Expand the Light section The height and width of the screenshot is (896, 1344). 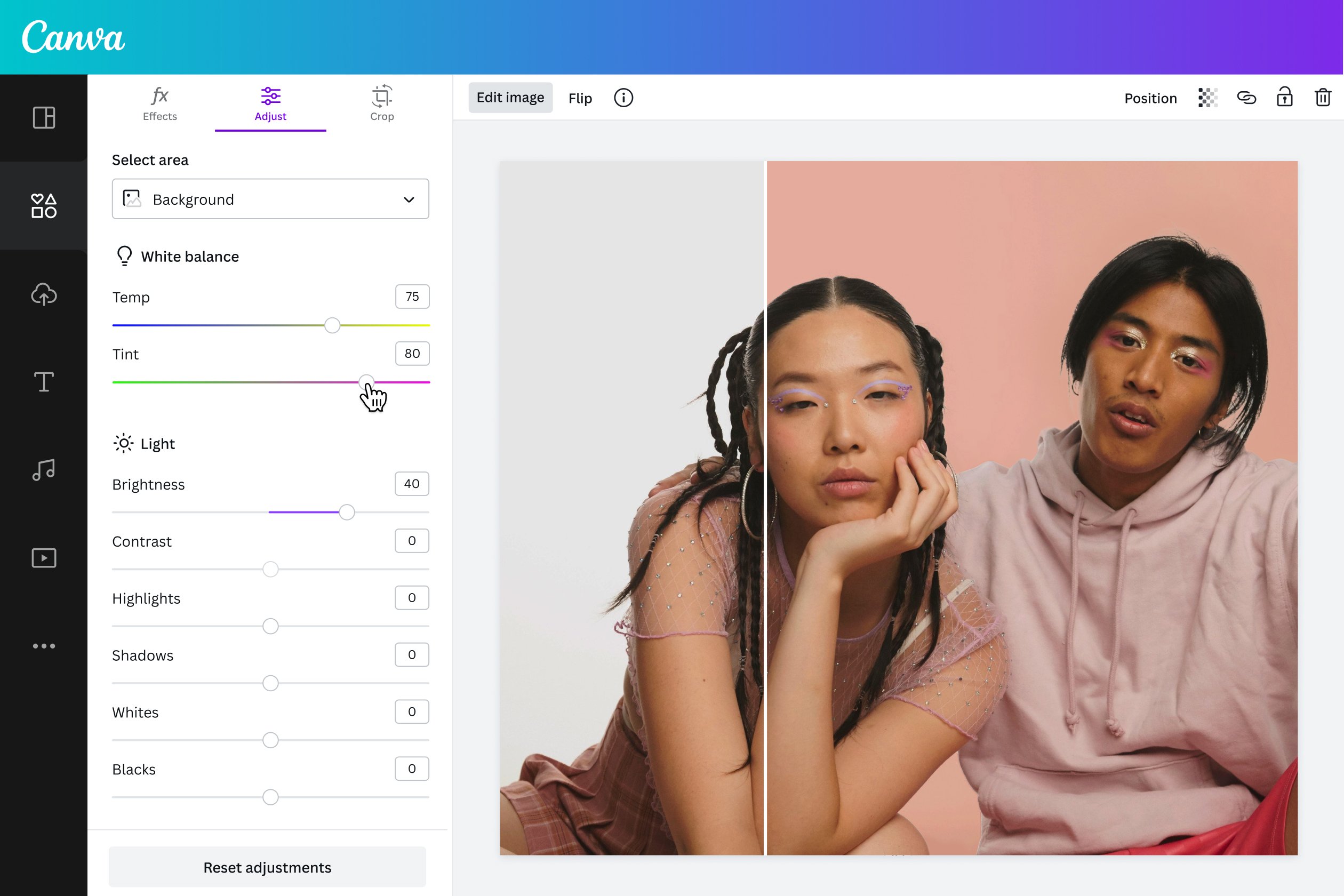tap(157, 443)
